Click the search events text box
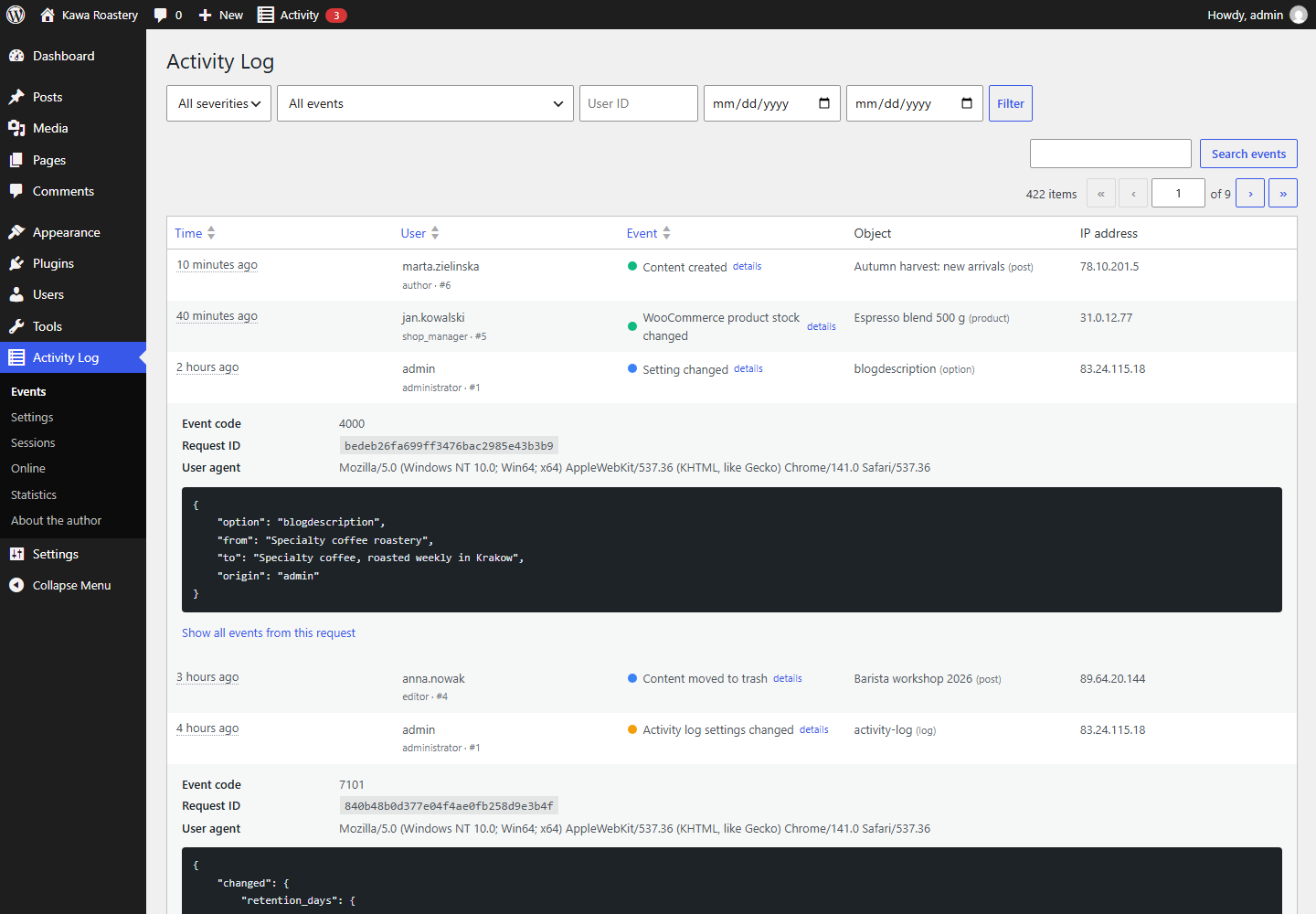The image size is (1316, 914). click(1110, 154)
